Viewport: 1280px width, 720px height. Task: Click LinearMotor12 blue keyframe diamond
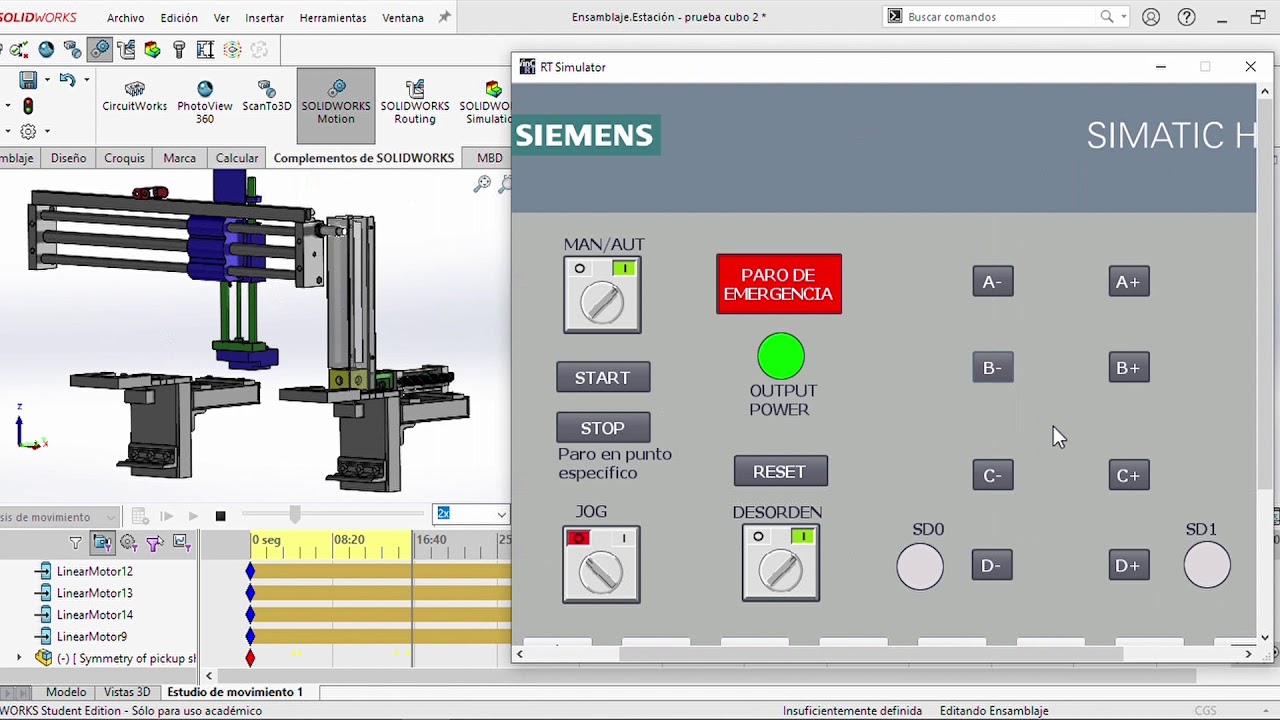pyautogui.click(x=250, y=571)
